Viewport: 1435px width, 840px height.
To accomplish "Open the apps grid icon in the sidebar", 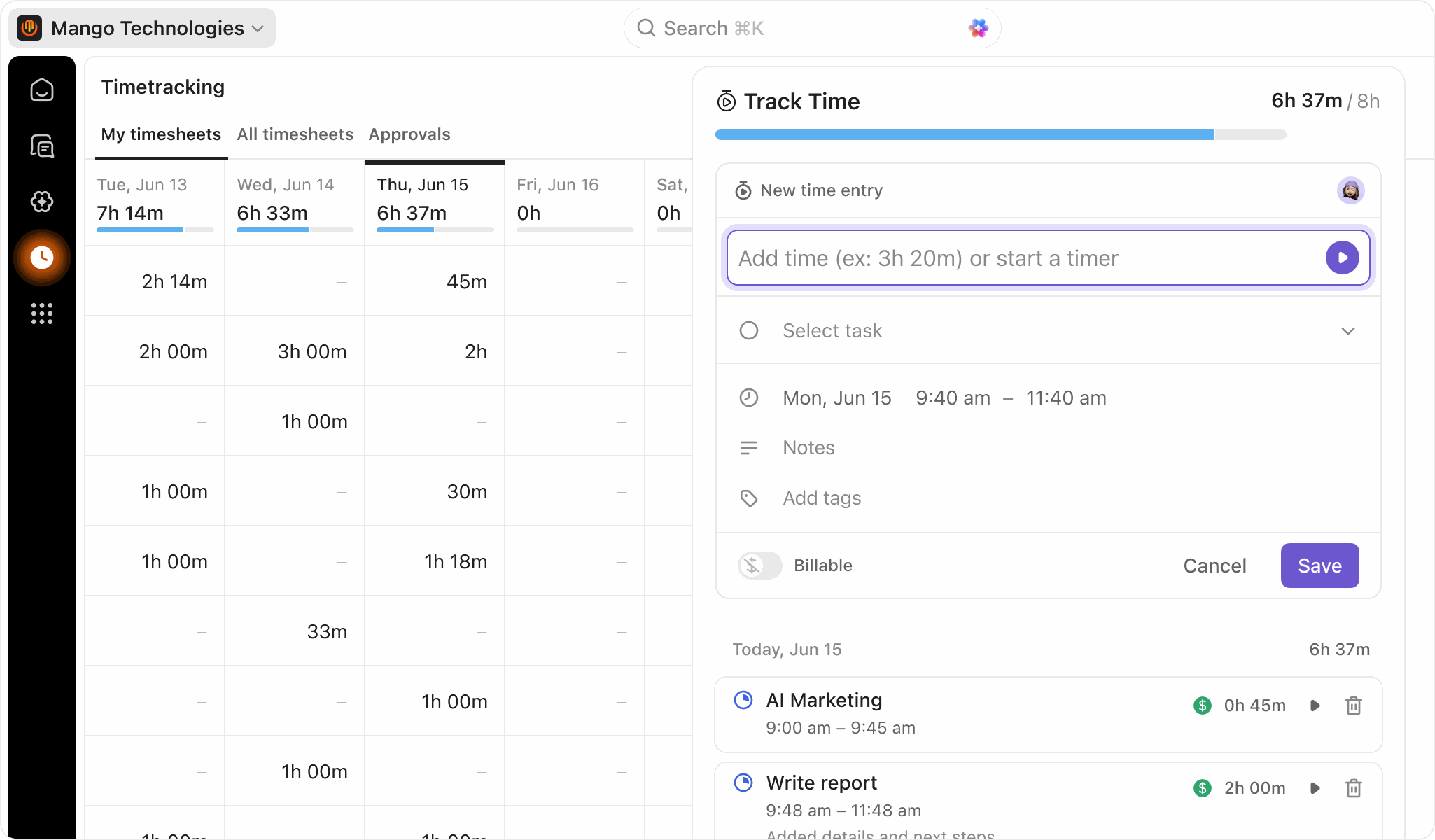I will point(43,314).
